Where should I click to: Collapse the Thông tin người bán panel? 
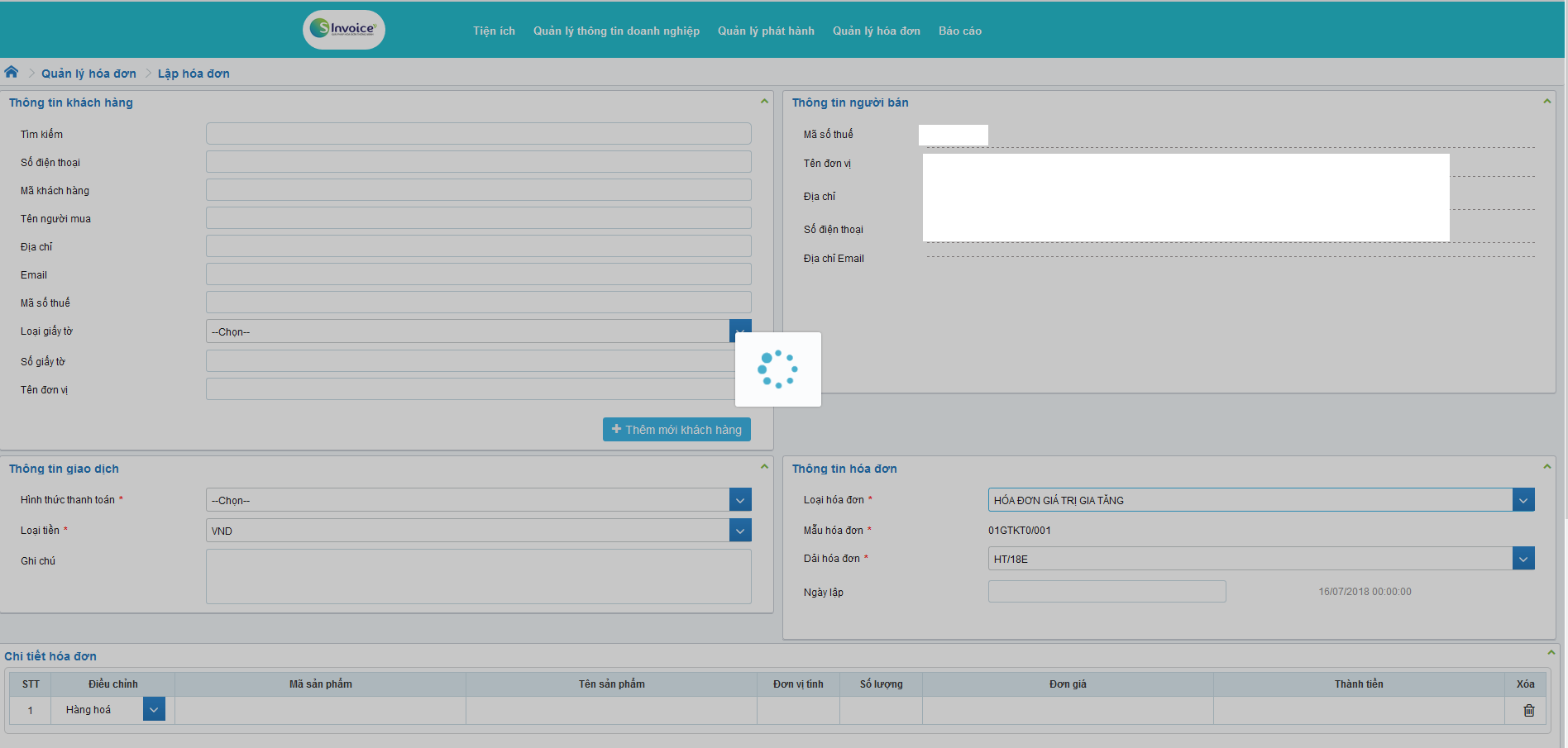pos(1546,102)
